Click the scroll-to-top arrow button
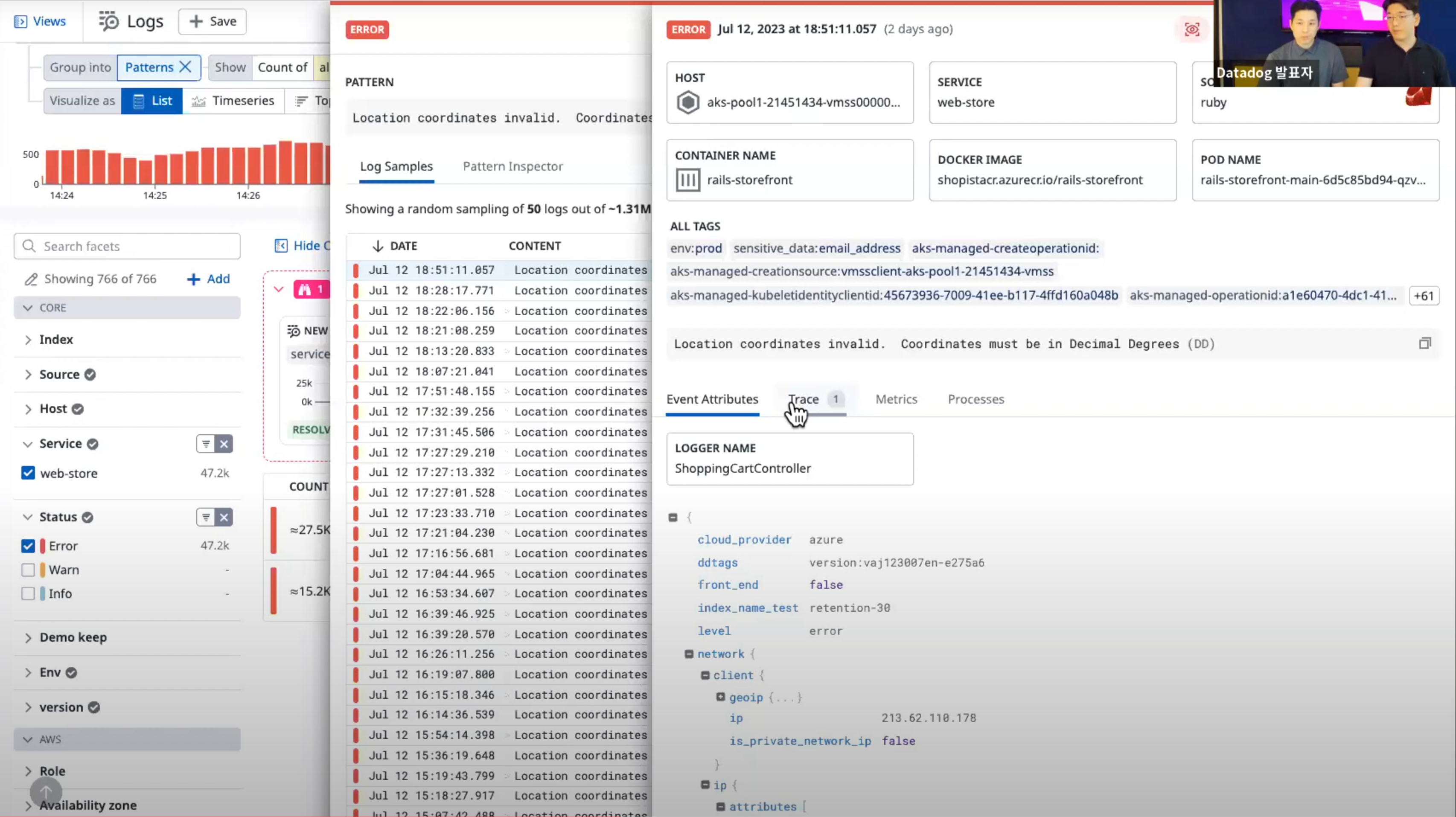Image resolution: width=1456 pixels, height=817 pixels. coord(46,792)
